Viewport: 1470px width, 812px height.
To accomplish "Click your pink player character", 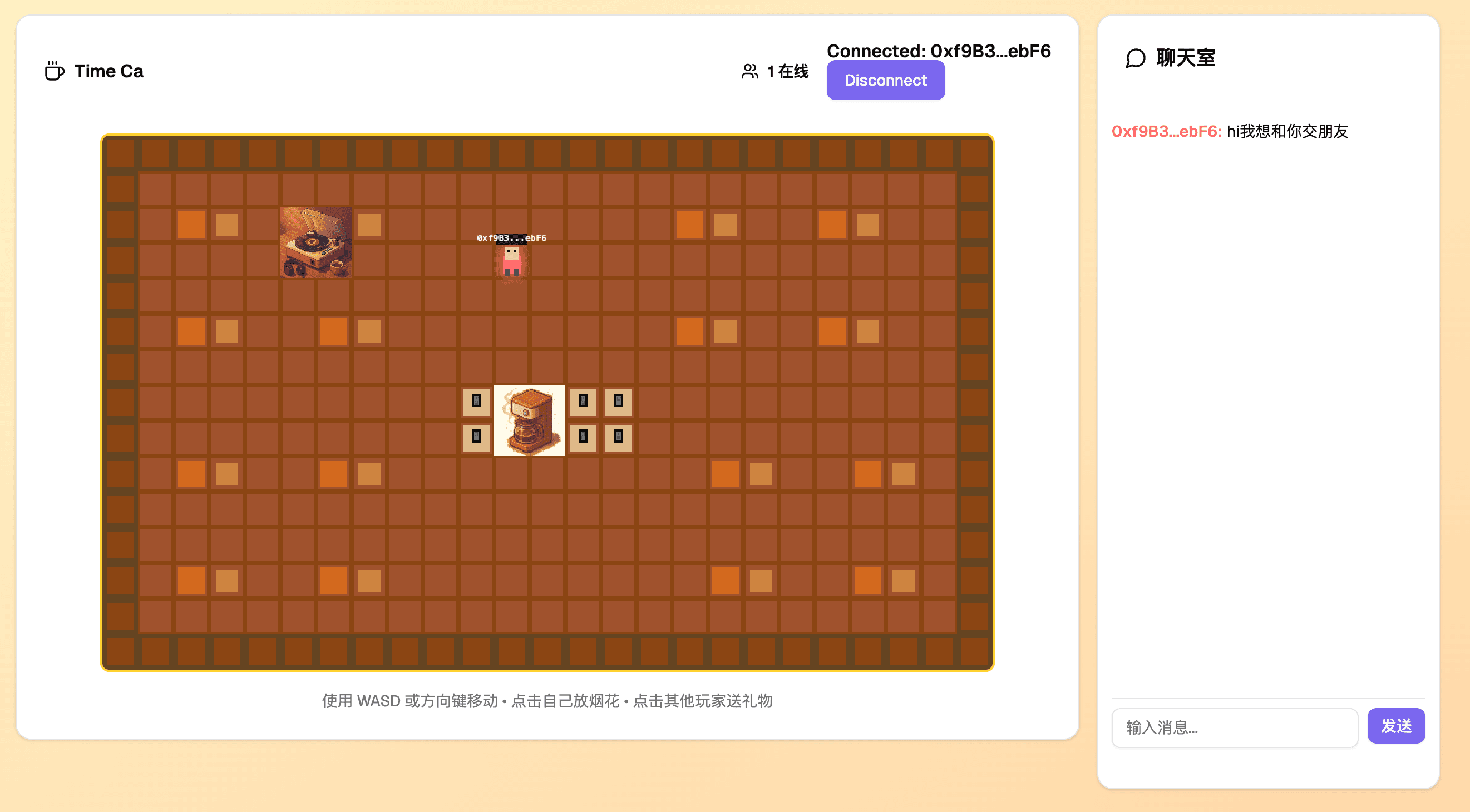I will [x=511, y=261].
